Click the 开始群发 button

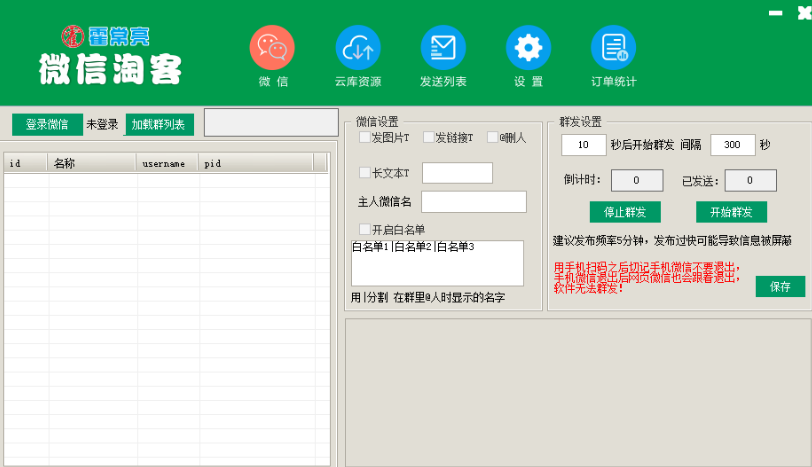[731, 212]
